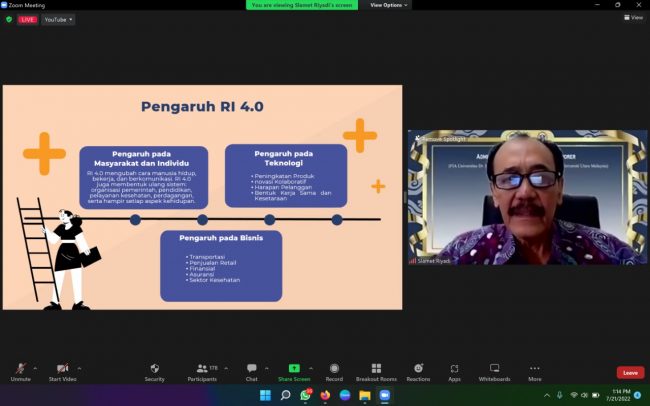Click the green encryption shield icon
The image size is (650, 406).
tap(9, 19)
